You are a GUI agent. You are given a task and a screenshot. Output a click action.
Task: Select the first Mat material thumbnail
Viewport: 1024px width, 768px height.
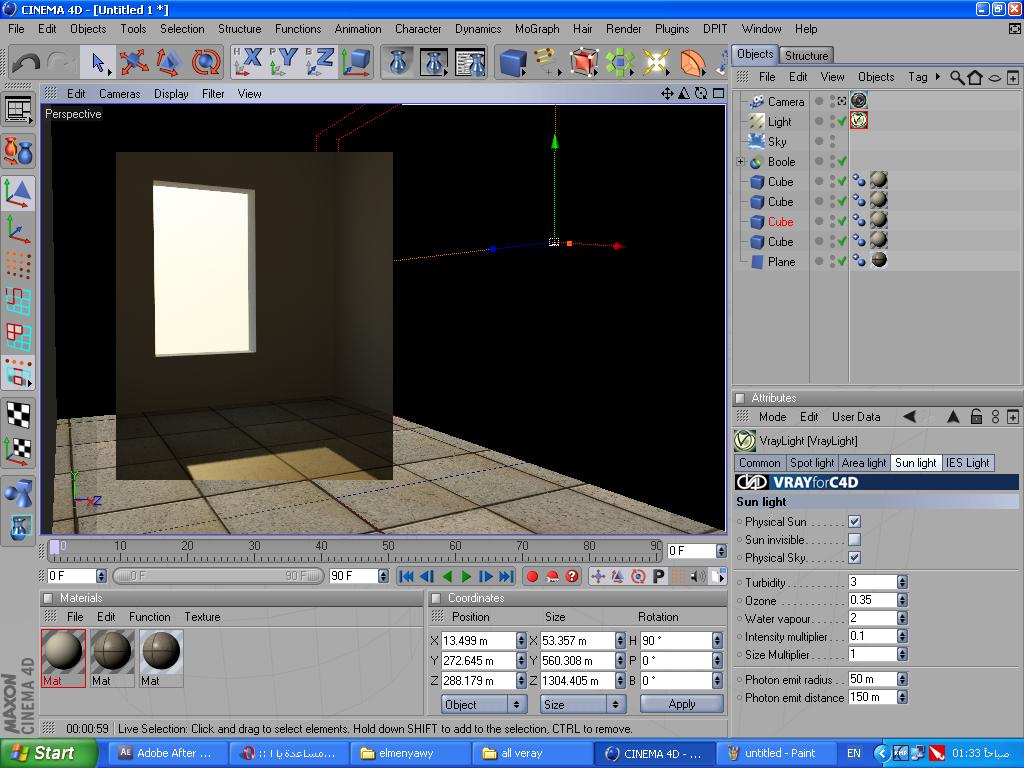pos(63,658)
